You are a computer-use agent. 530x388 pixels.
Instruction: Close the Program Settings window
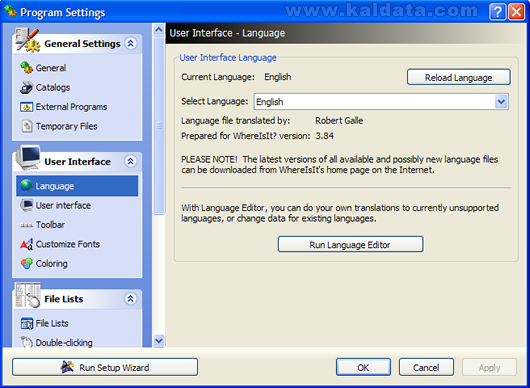point(516,12)
